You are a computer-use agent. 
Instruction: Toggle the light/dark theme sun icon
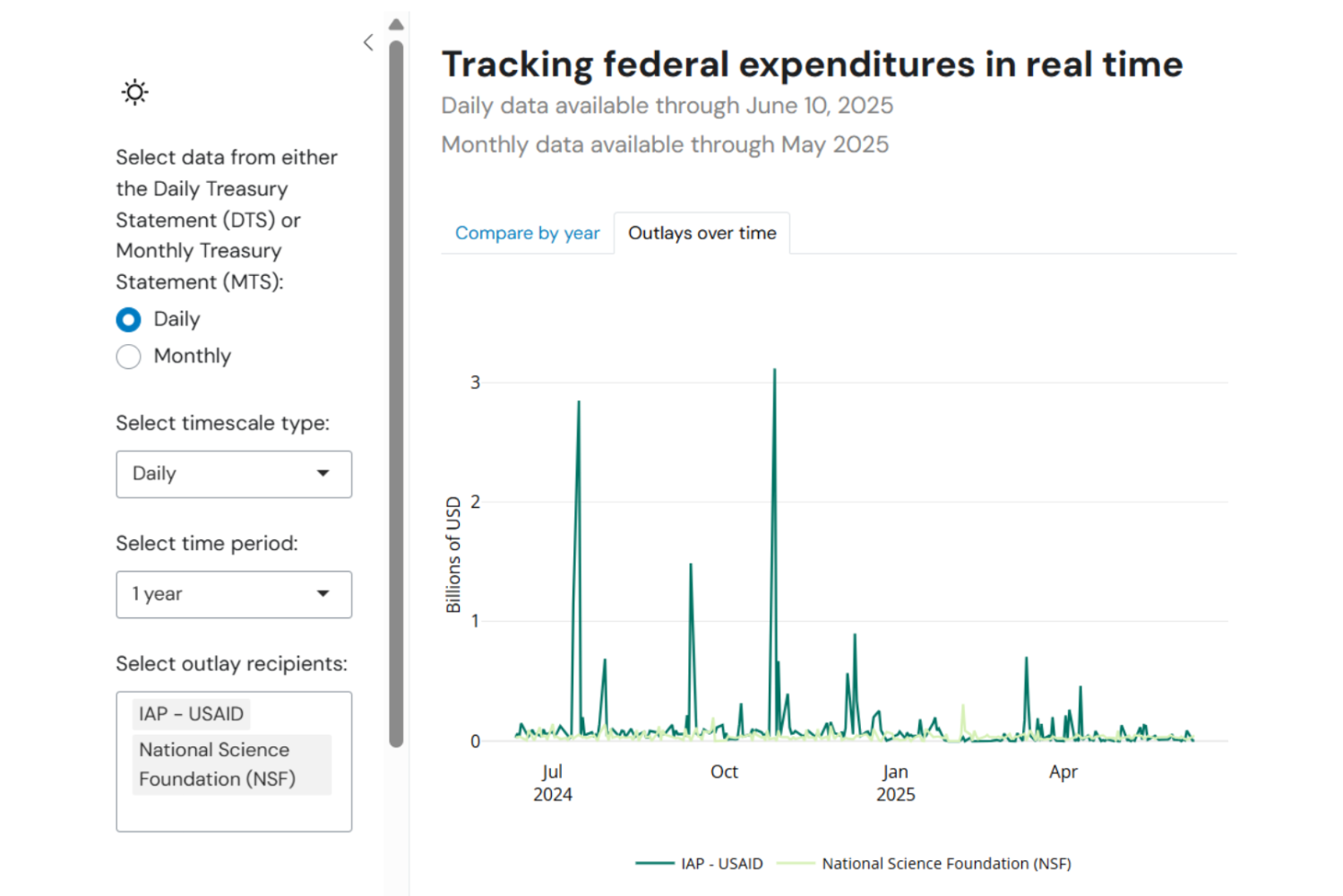point(134,92)
